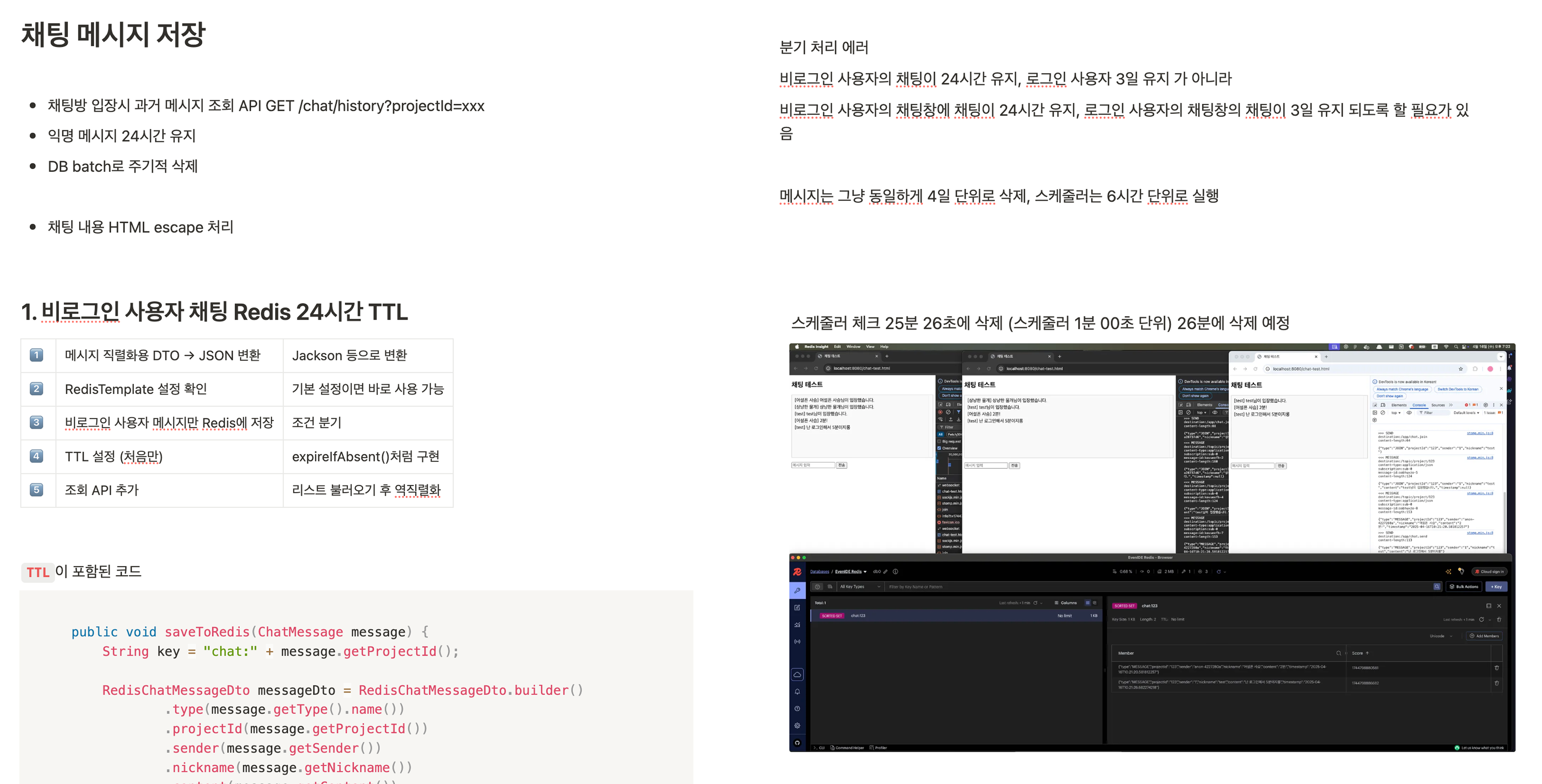
Task: Click the 'expireIfAbsent()처럼 구현' table cell
Action: [368, 457]
